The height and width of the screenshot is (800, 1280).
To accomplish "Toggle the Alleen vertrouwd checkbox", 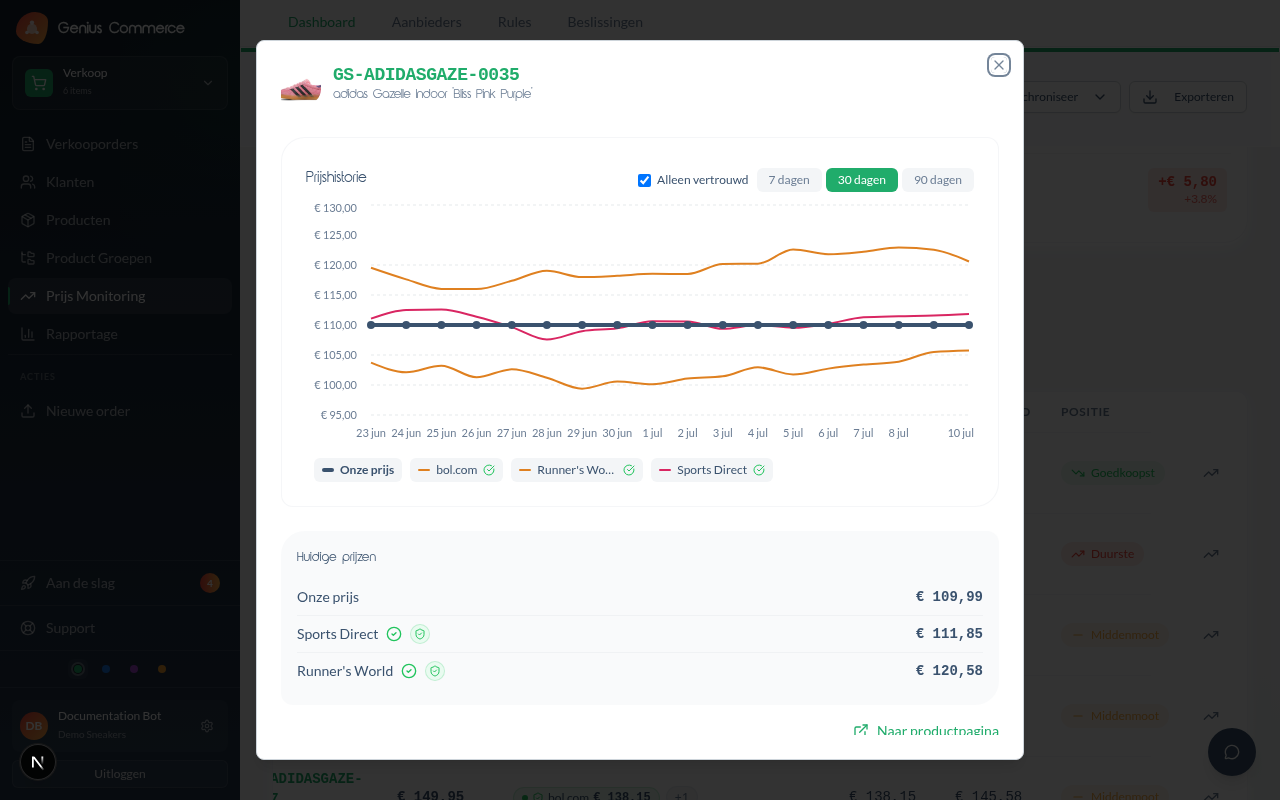I will 645,181.
